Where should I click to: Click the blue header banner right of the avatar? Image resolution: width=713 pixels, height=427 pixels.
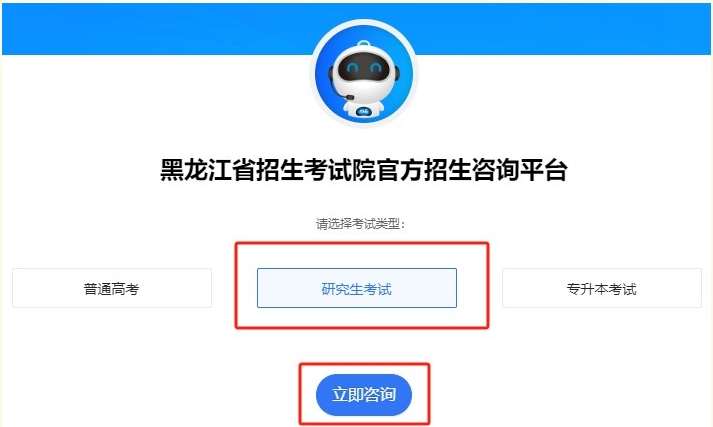565,29
